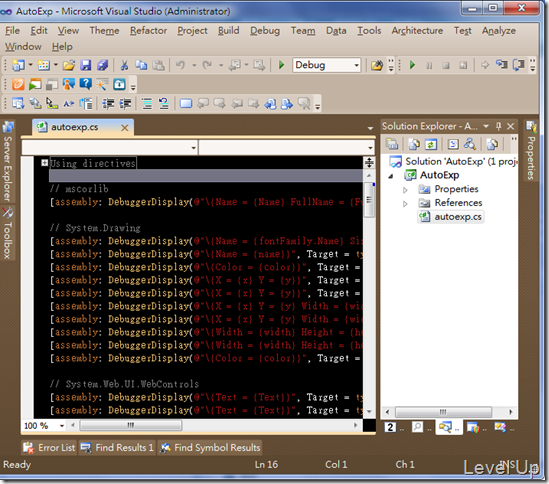Open the Window menu
This screenshot has width=549, height=484.
23,47
